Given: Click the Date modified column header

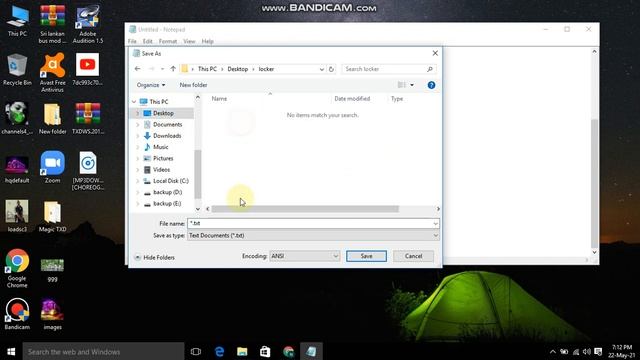Looking at the screenshot, I should (x=352, y=99).
